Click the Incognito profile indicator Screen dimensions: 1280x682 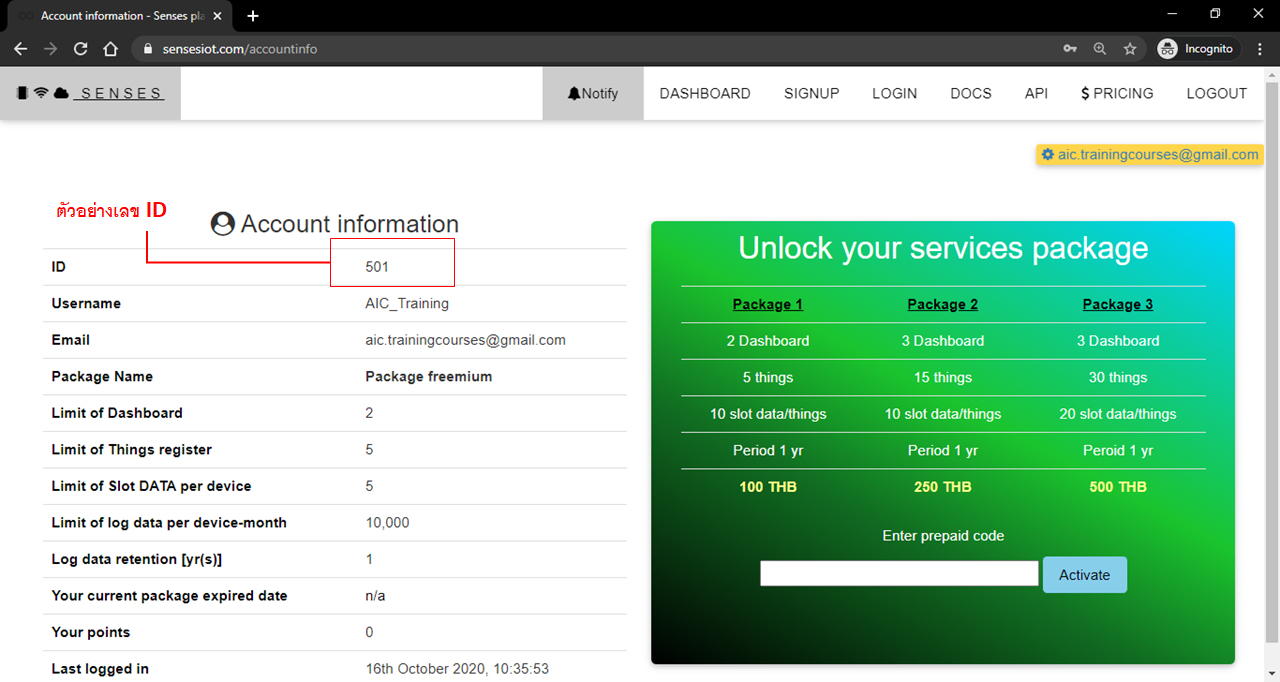[x=1196, y=49]
